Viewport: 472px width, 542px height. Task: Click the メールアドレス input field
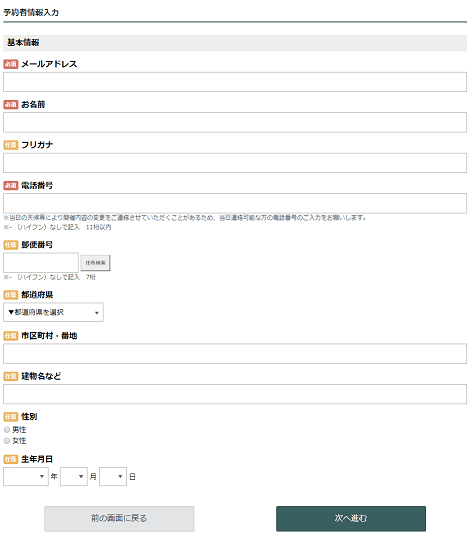click(235, 82)
